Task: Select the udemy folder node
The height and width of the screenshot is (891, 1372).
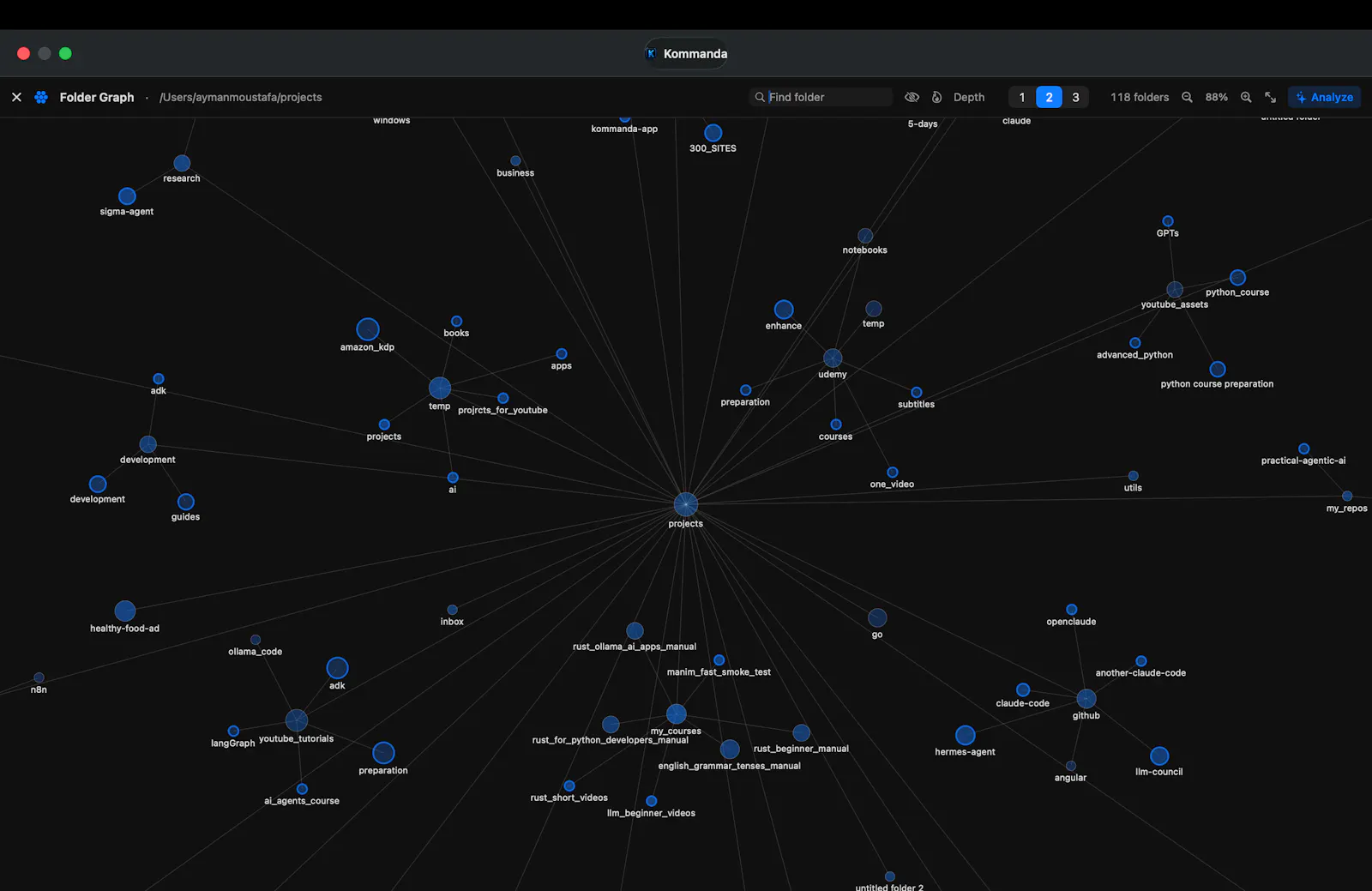Action: tap(833, 358)
